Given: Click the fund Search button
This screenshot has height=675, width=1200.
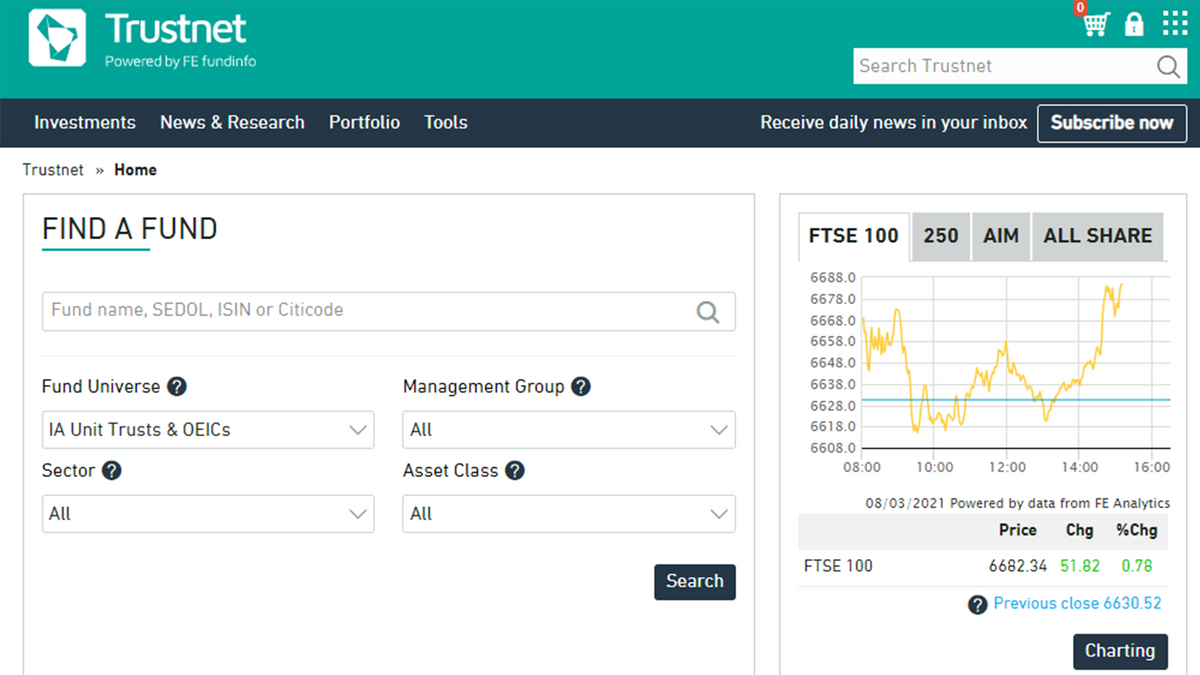Looking at the screenshot, I should pos(695,582).
